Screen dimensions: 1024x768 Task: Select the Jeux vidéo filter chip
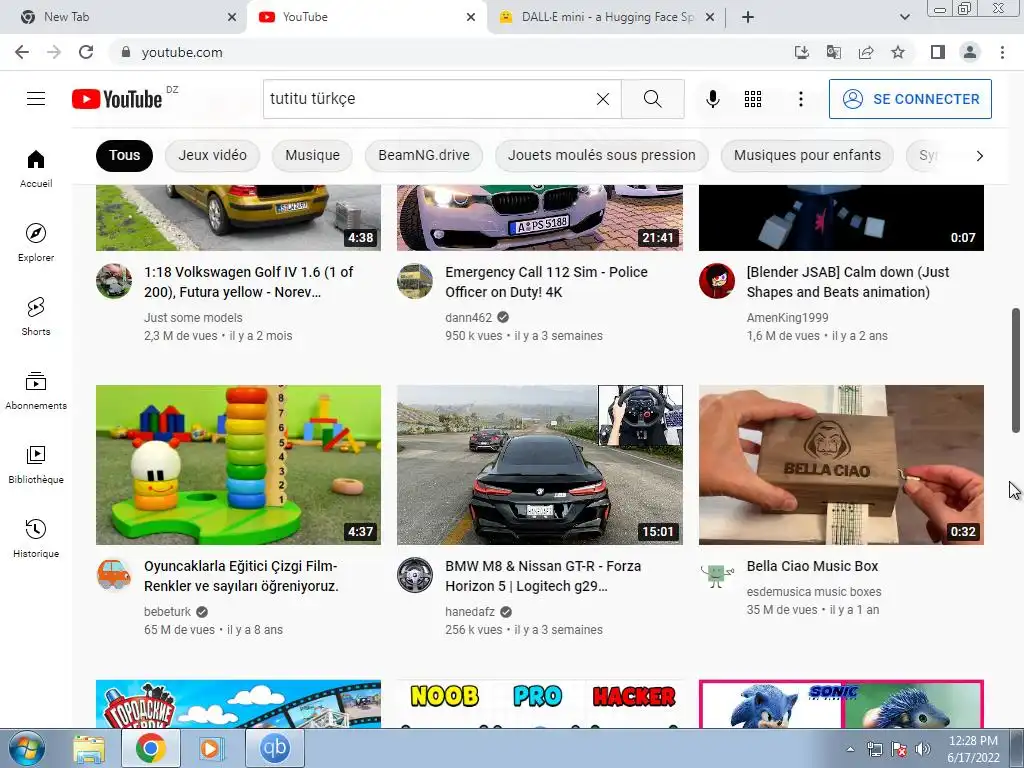tap(212, 155)
